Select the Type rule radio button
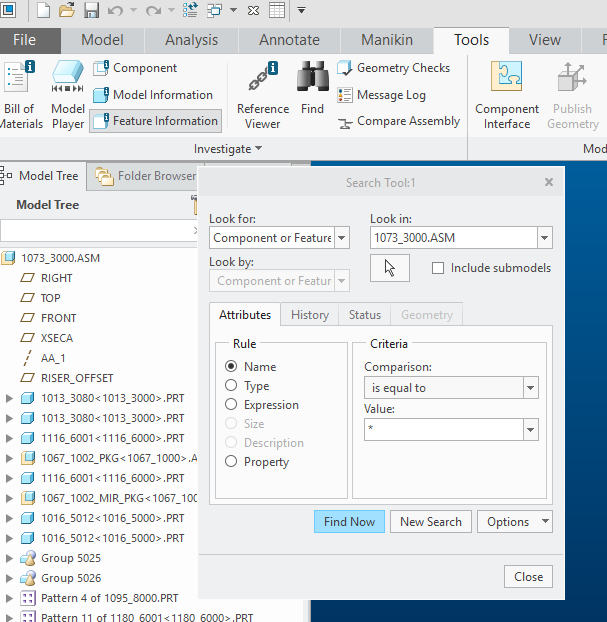The width and height of the screenshot is (607, 622). click(232, 386)
